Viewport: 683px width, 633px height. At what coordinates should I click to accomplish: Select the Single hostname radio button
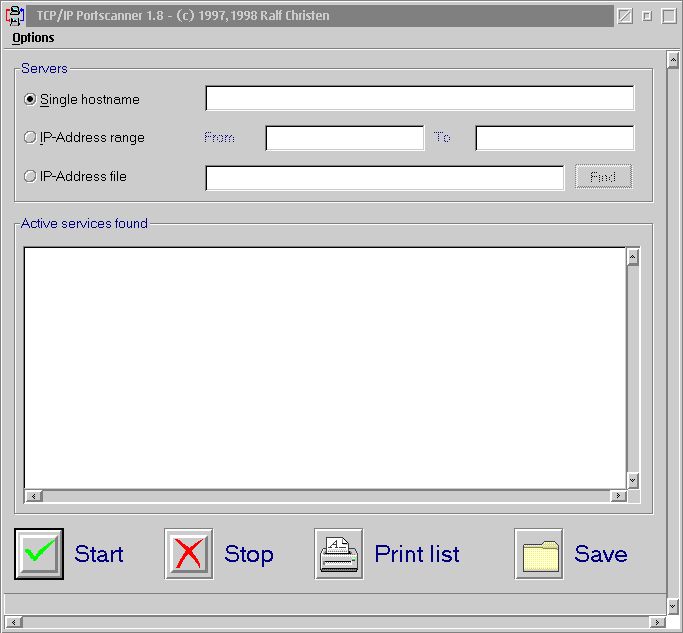[x=30, y=100]
